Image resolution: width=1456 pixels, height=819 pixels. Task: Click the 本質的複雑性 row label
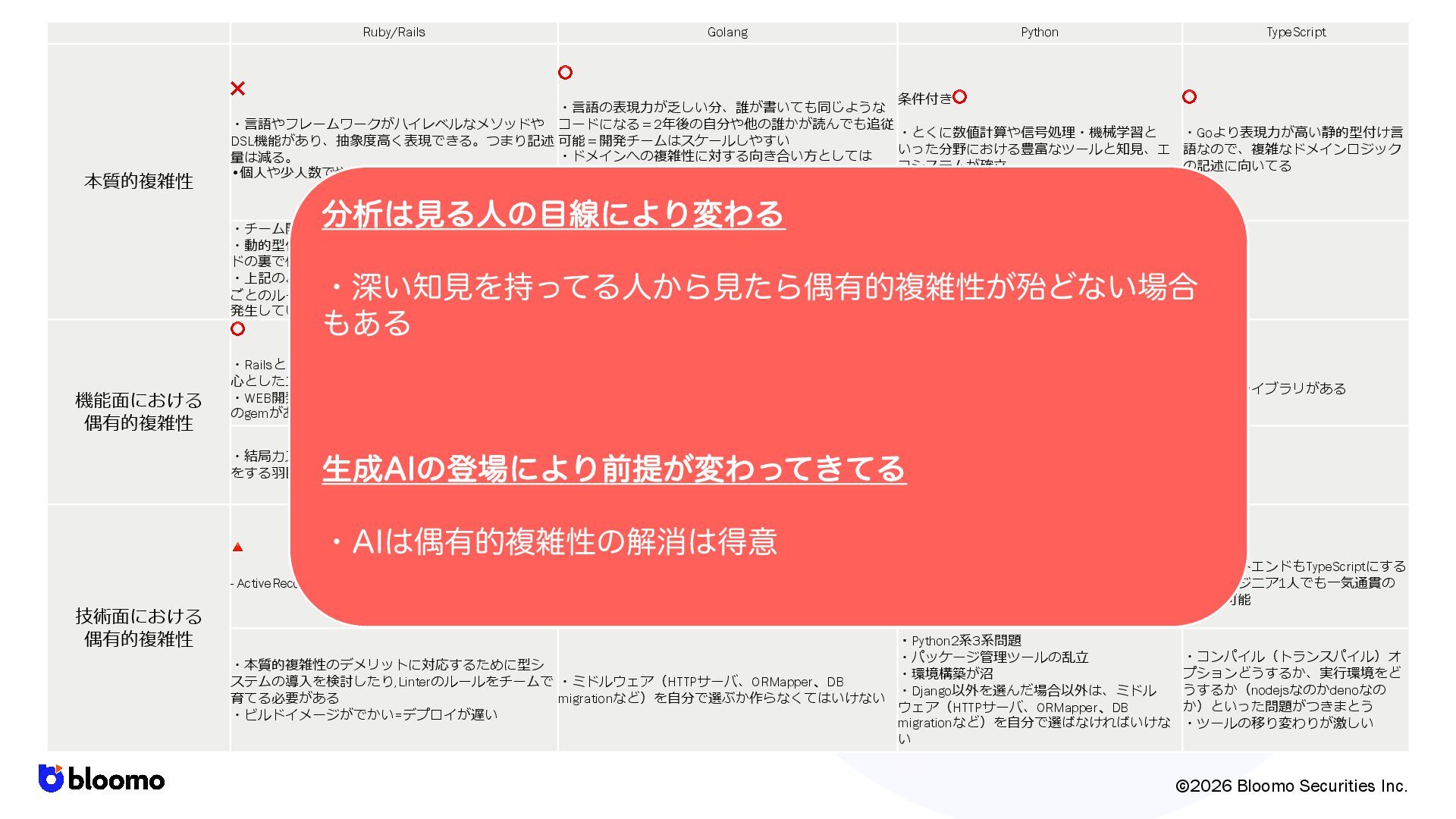click(x=139, y=181)
